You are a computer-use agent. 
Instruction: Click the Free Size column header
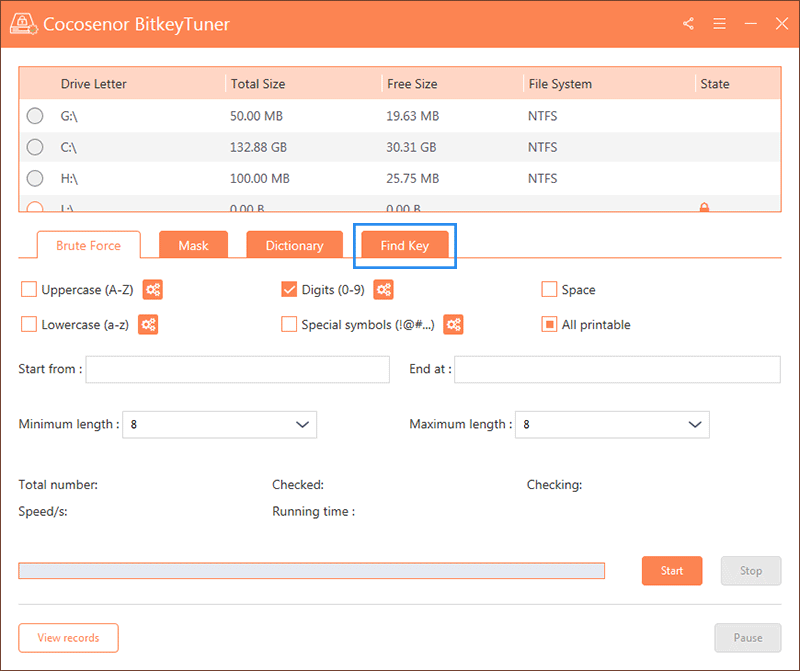[x=412, y=84]
